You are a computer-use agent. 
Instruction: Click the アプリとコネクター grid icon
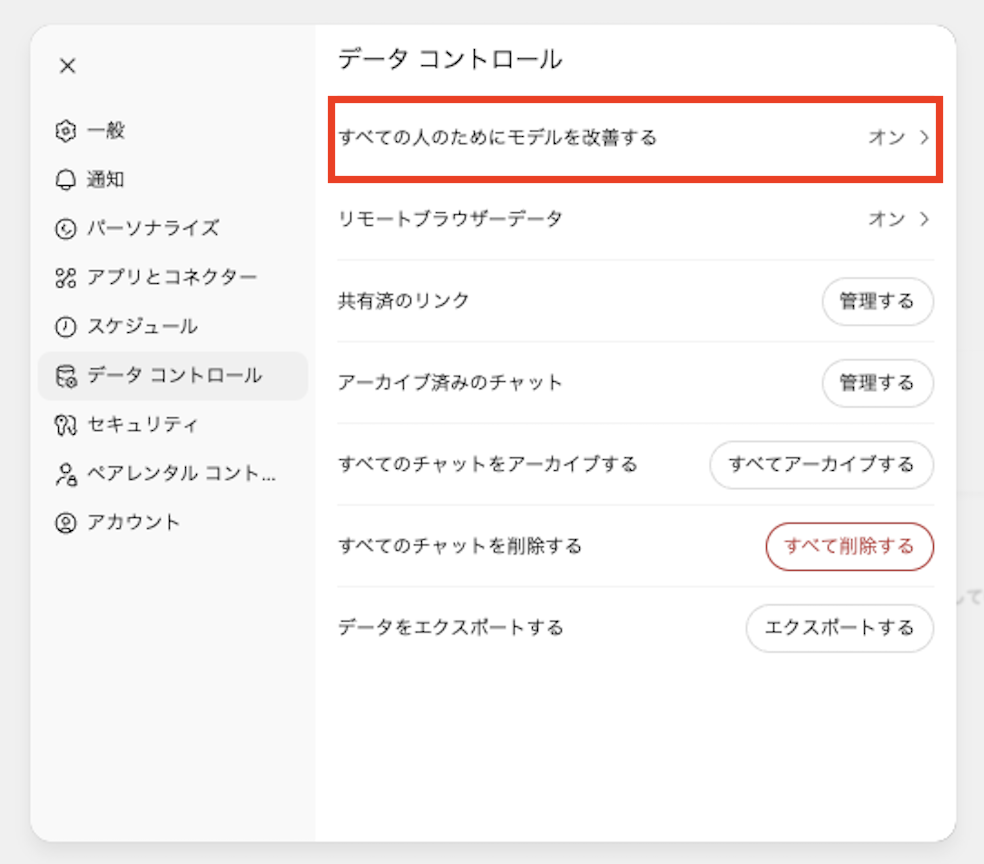pos(66,278)
